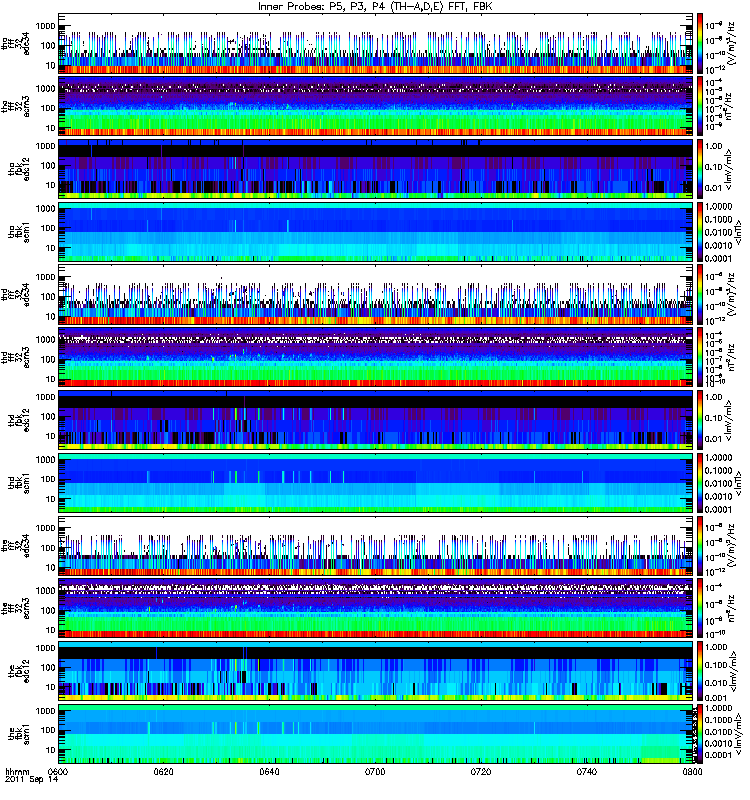This screenshot has width=750, height=800.
Task: Click the 'tha fbk edc12' panel label
Action: (x=19, y=169)
